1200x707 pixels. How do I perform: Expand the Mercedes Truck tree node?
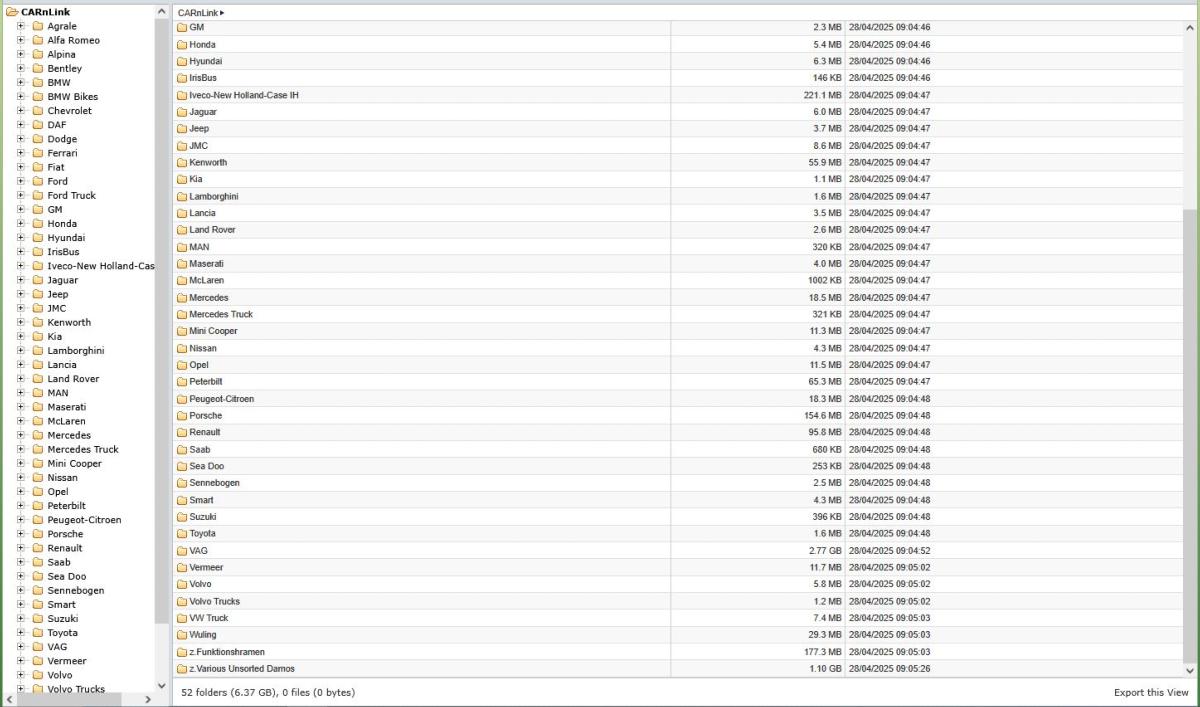[21, 449]
